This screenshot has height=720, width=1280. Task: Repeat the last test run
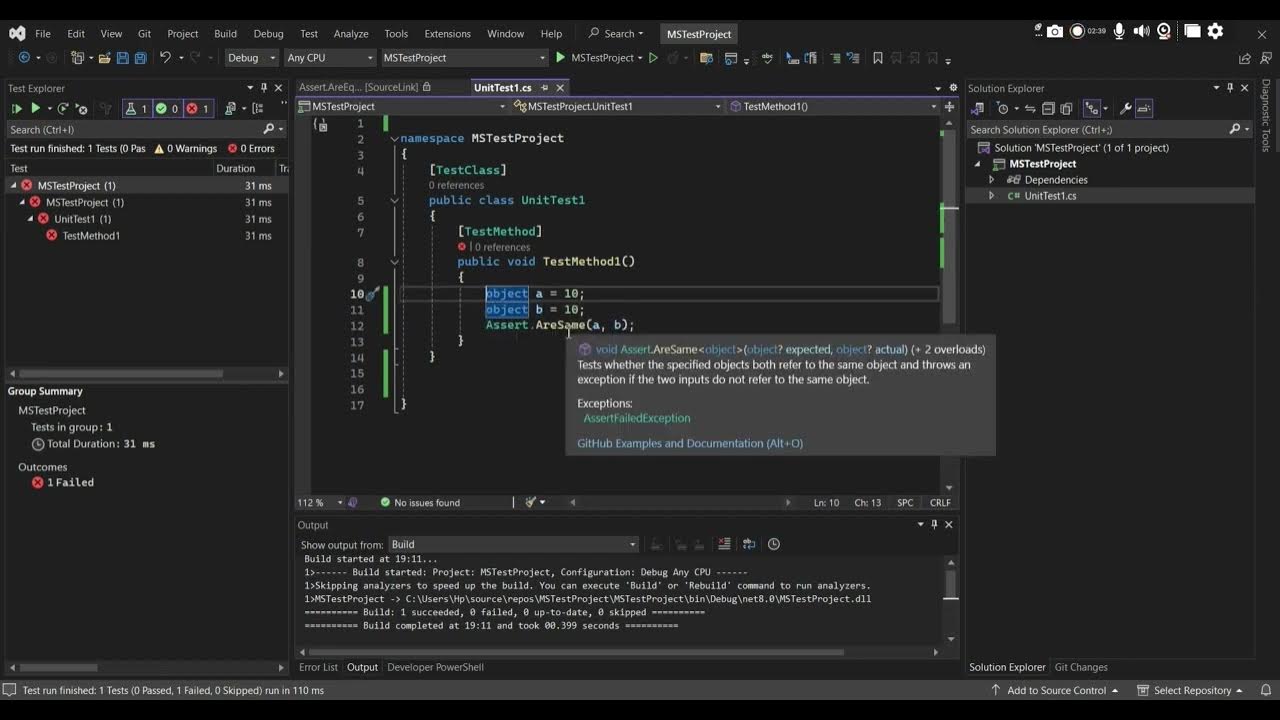pos(63,108)
